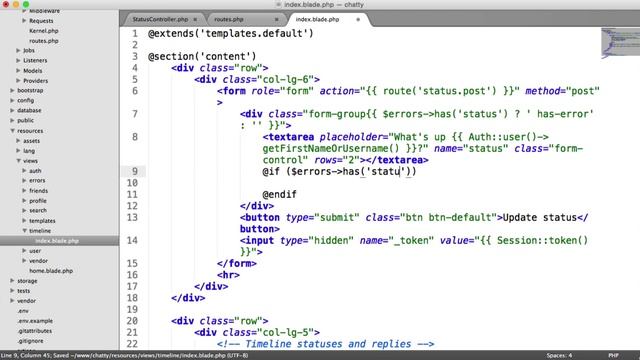
Task: Expand the auth folder arrow
Action: click(x=24, y=171)
